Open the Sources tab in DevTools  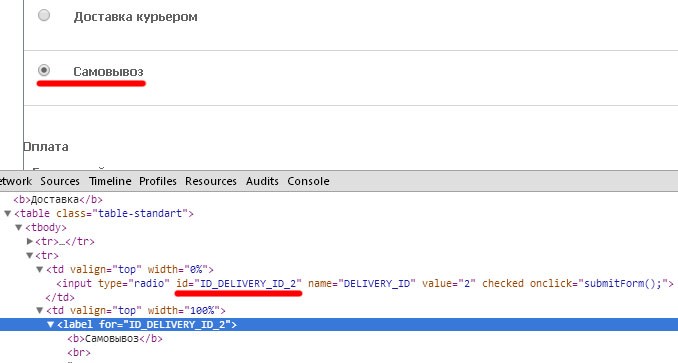(60, 181)
